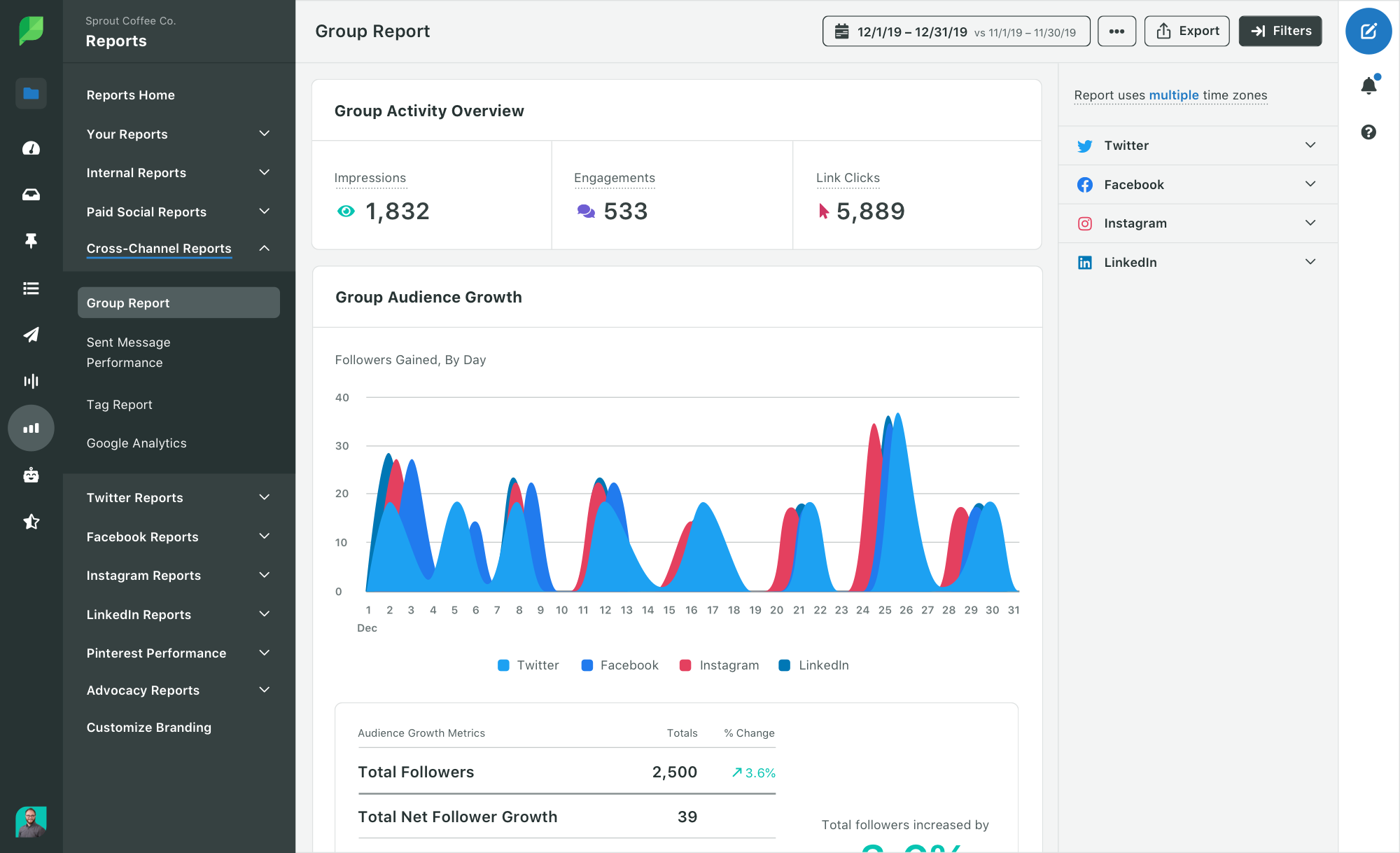The height and width of the screenshot is (853, 1400).
Task: Expand the Twitter section in sidebar
Action: 1311,145
